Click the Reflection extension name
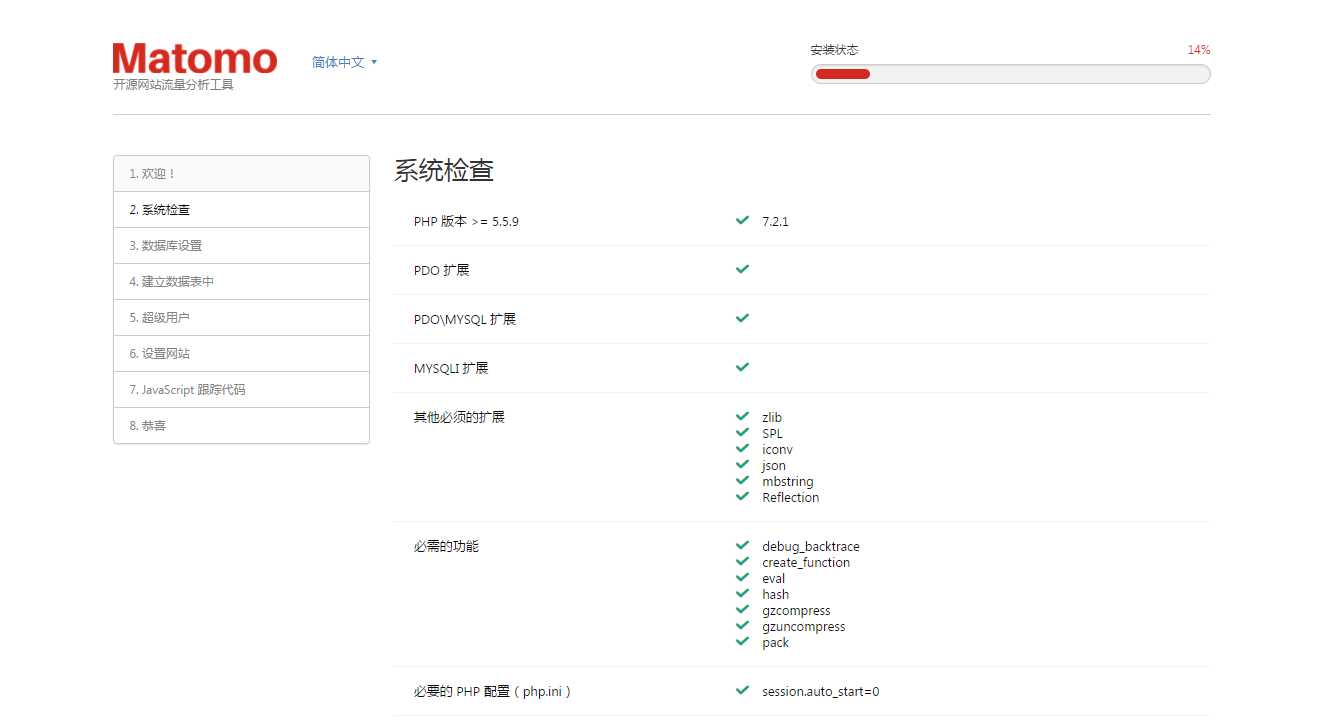1325x727 pixels. pos(790,498)
